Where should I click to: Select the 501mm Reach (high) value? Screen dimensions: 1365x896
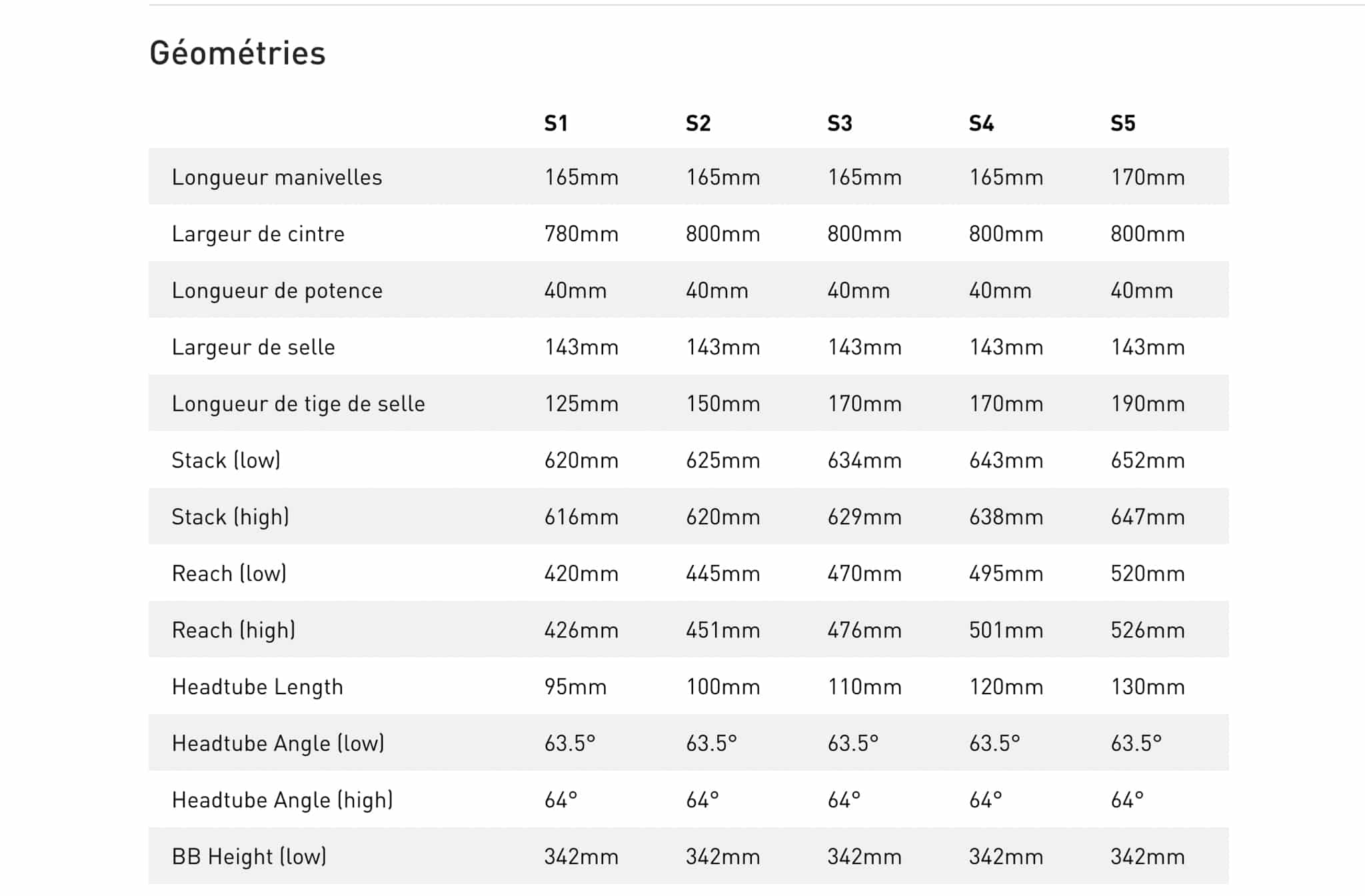(1006, 630)
